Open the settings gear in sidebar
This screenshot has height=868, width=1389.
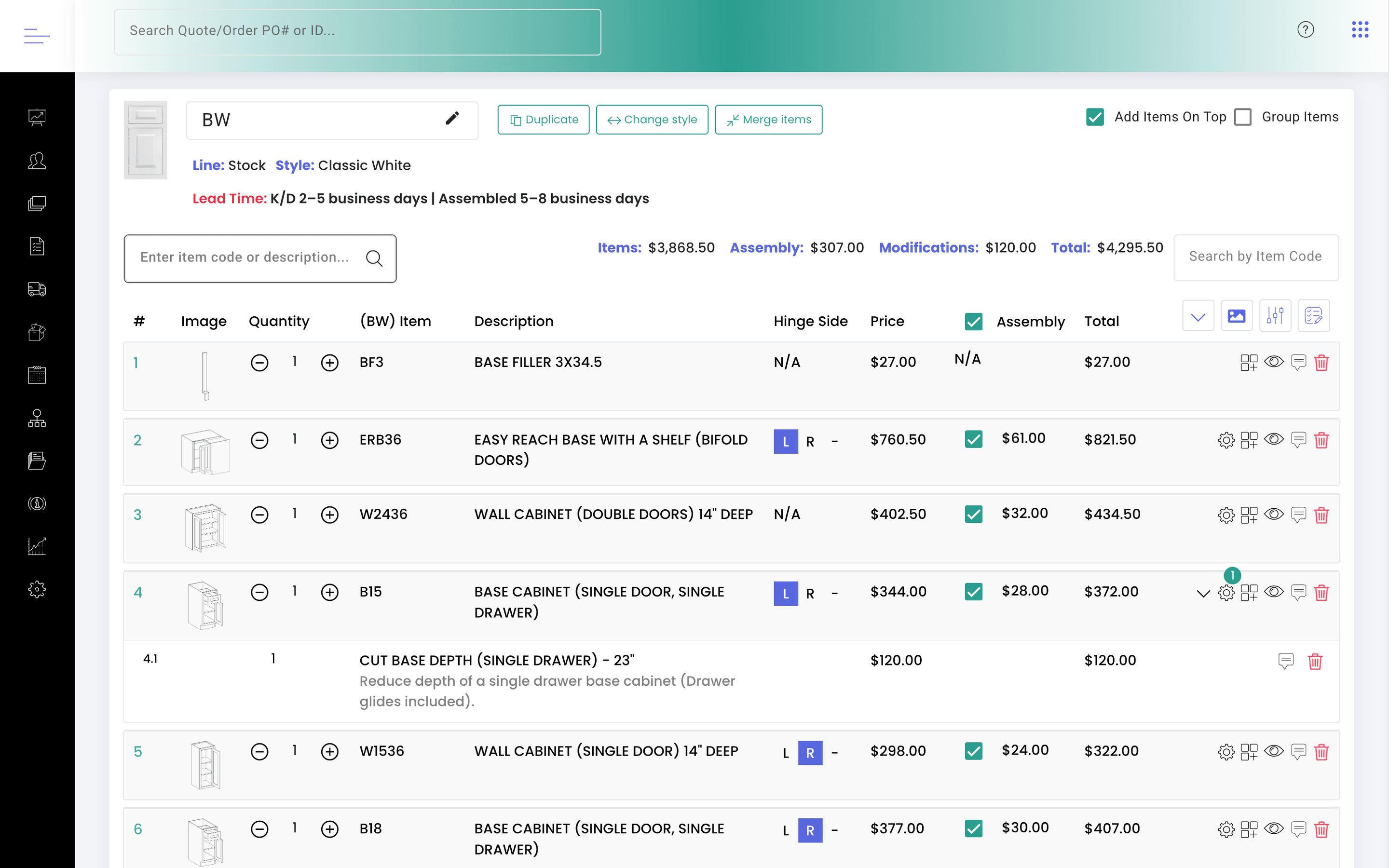(37, 589)
